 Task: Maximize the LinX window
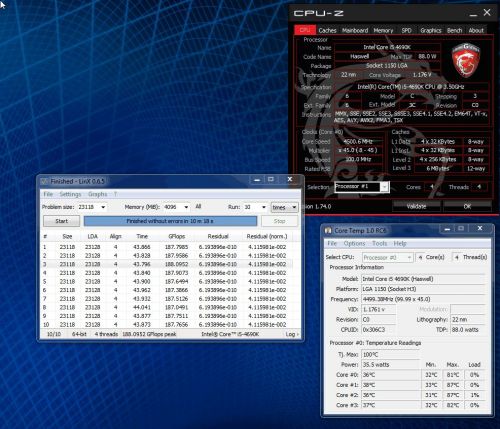point(271,180)
